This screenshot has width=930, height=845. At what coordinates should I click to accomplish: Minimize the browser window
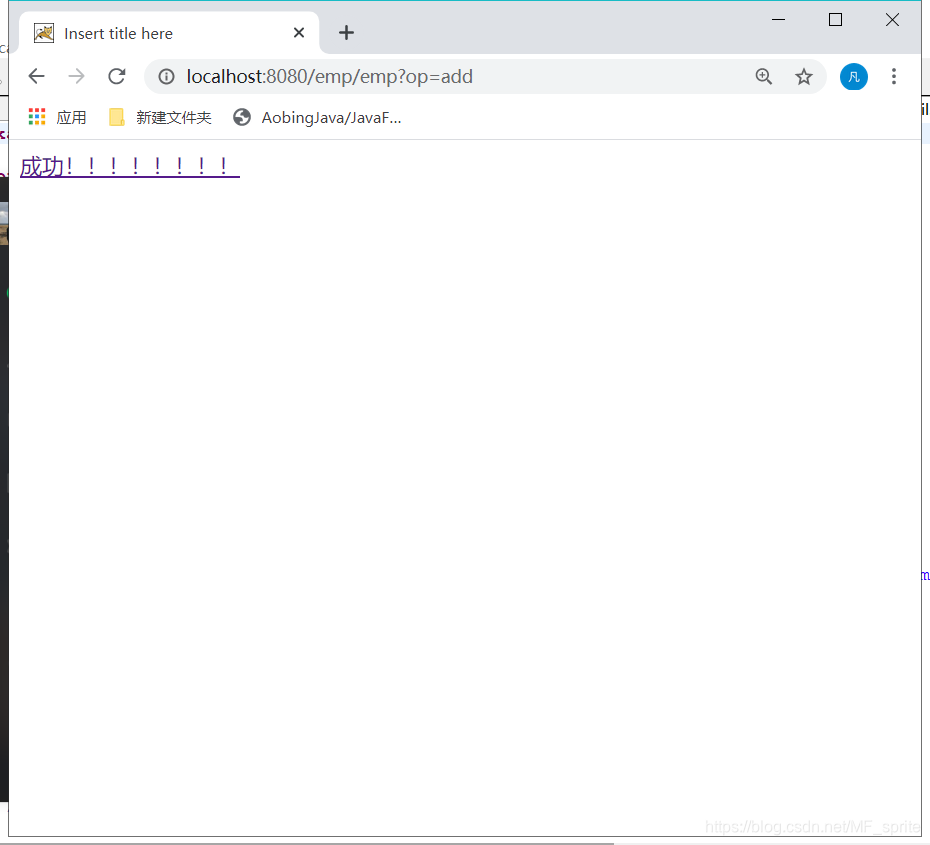coord(779,20)
